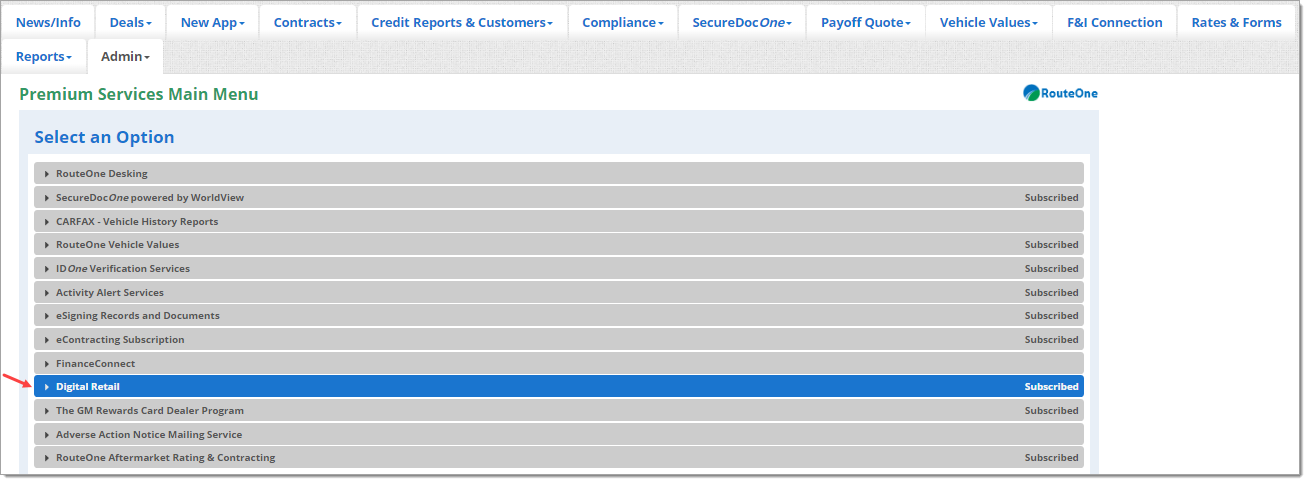Expand the highlighted Digital Retail option
The width and height of the screenshot is (1307, 482).
(x=559, y=387)
